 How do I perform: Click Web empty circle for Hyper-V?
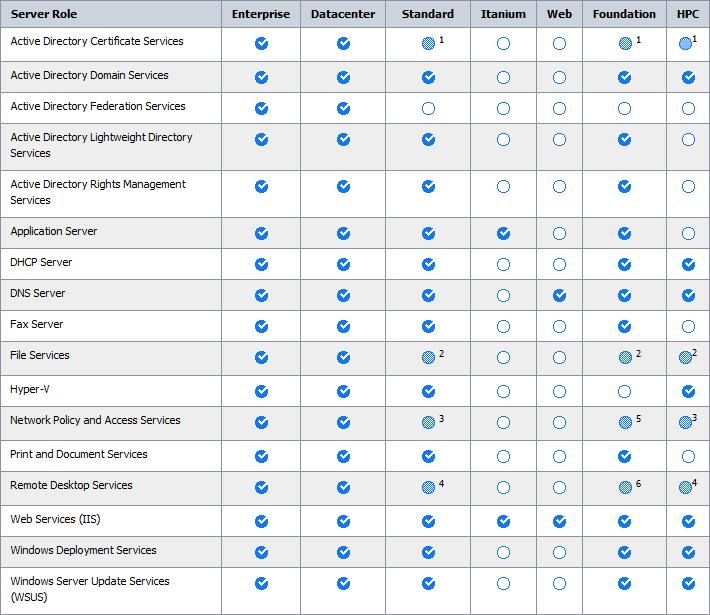tap(559, 392)
